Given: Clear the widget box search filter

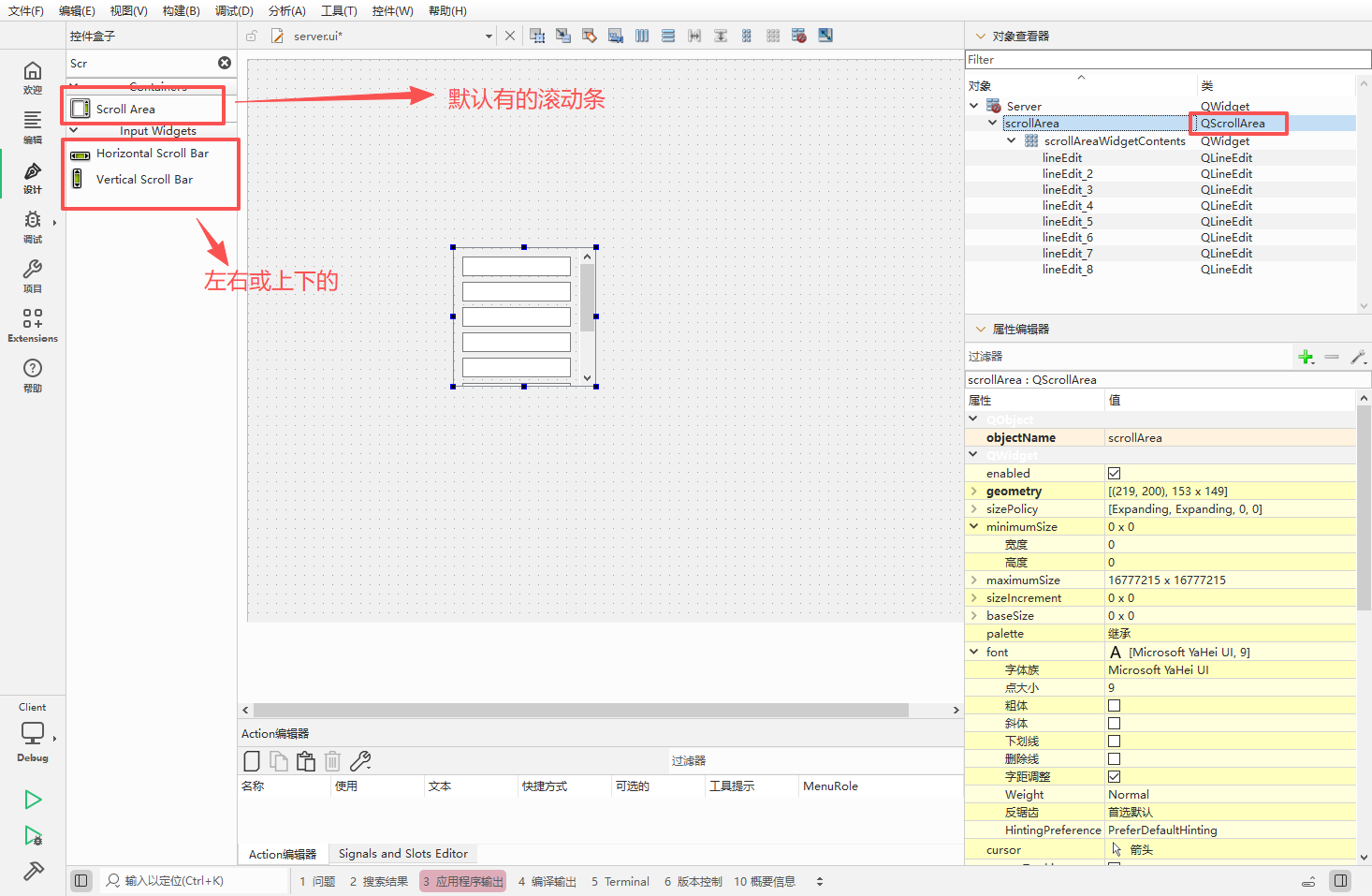Looking at the screenshot, I should 225,63.
